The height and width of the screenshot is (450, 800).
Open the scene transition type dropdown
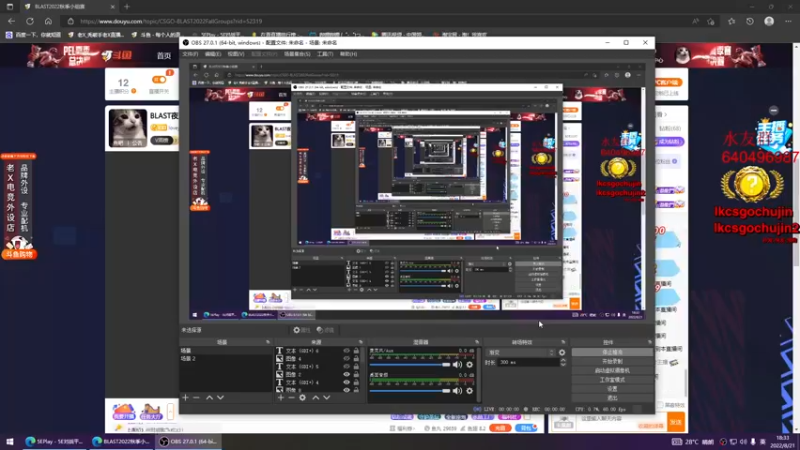(521, 352)
